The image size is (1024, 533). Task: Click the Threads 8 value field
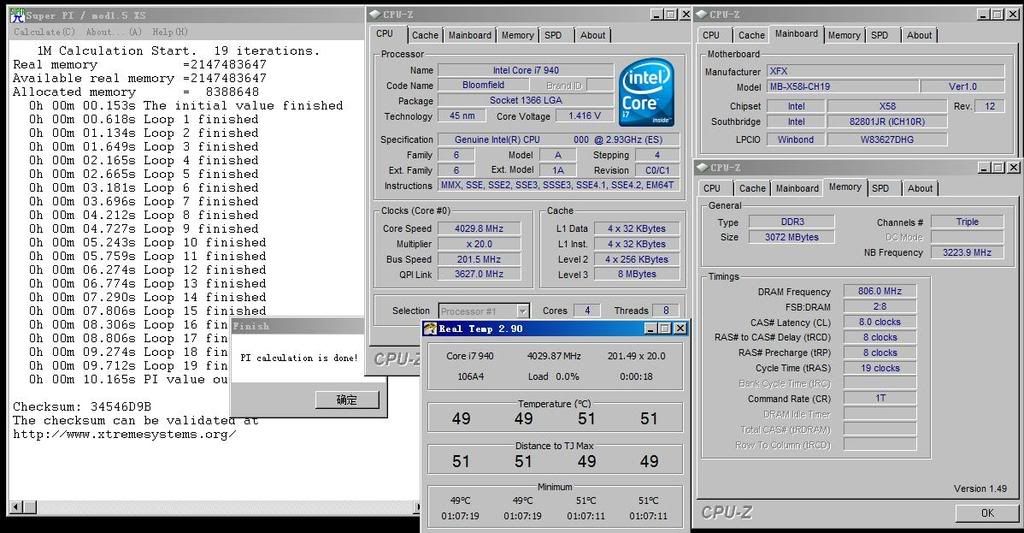665,311
